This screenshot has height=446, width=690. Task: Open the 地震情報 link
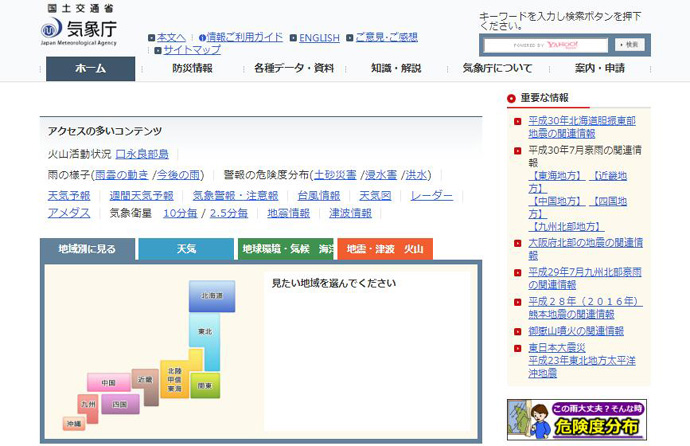click(289, 213)
